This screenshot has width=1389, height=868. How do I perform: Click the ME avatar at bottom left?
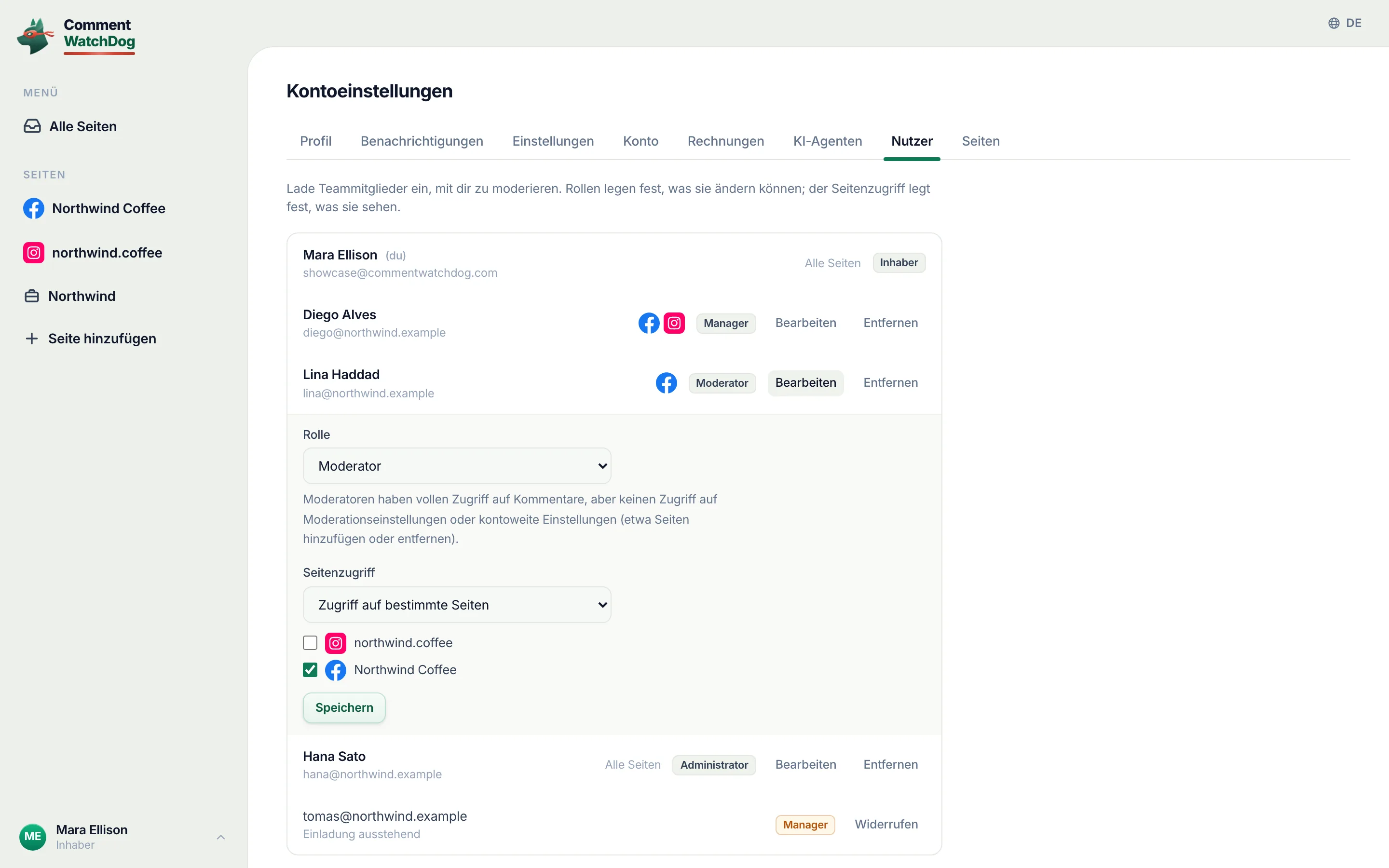point(33,837)
